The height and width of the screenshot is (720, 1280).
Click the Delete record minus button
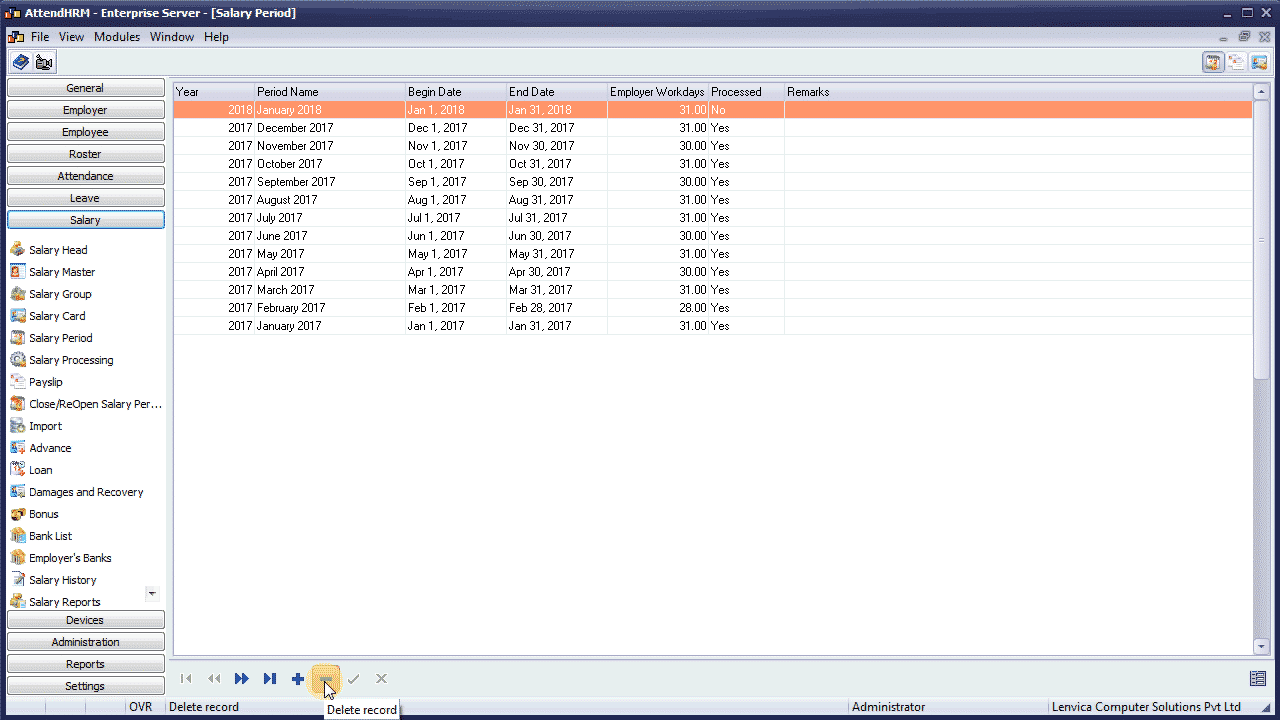coord(326,679)
